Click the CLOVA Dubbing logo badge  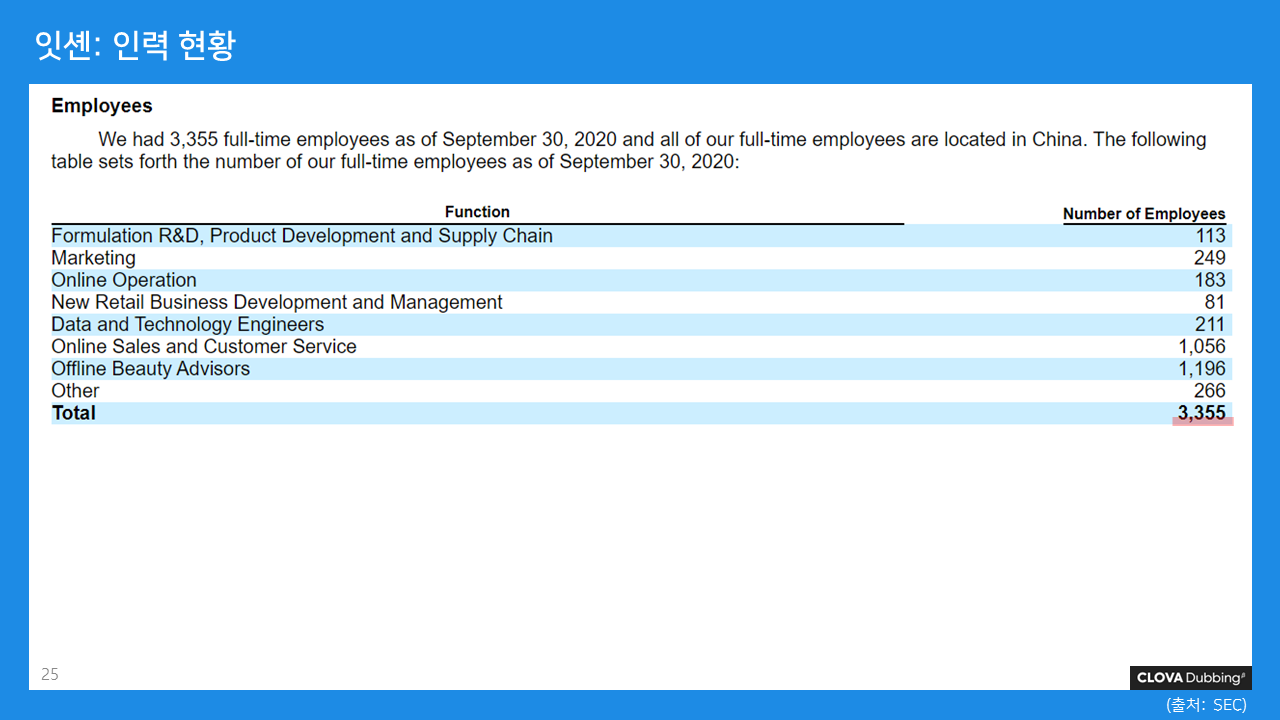point(1191,678)
